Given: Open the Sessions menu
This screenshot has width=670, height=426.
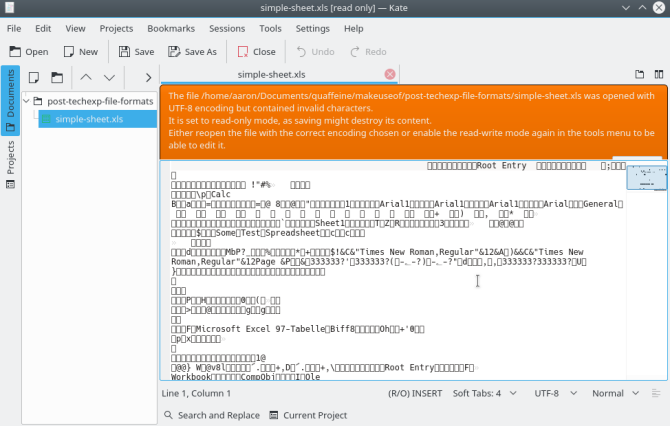Looking at the screenshot, I should click(x=227, y=29).
